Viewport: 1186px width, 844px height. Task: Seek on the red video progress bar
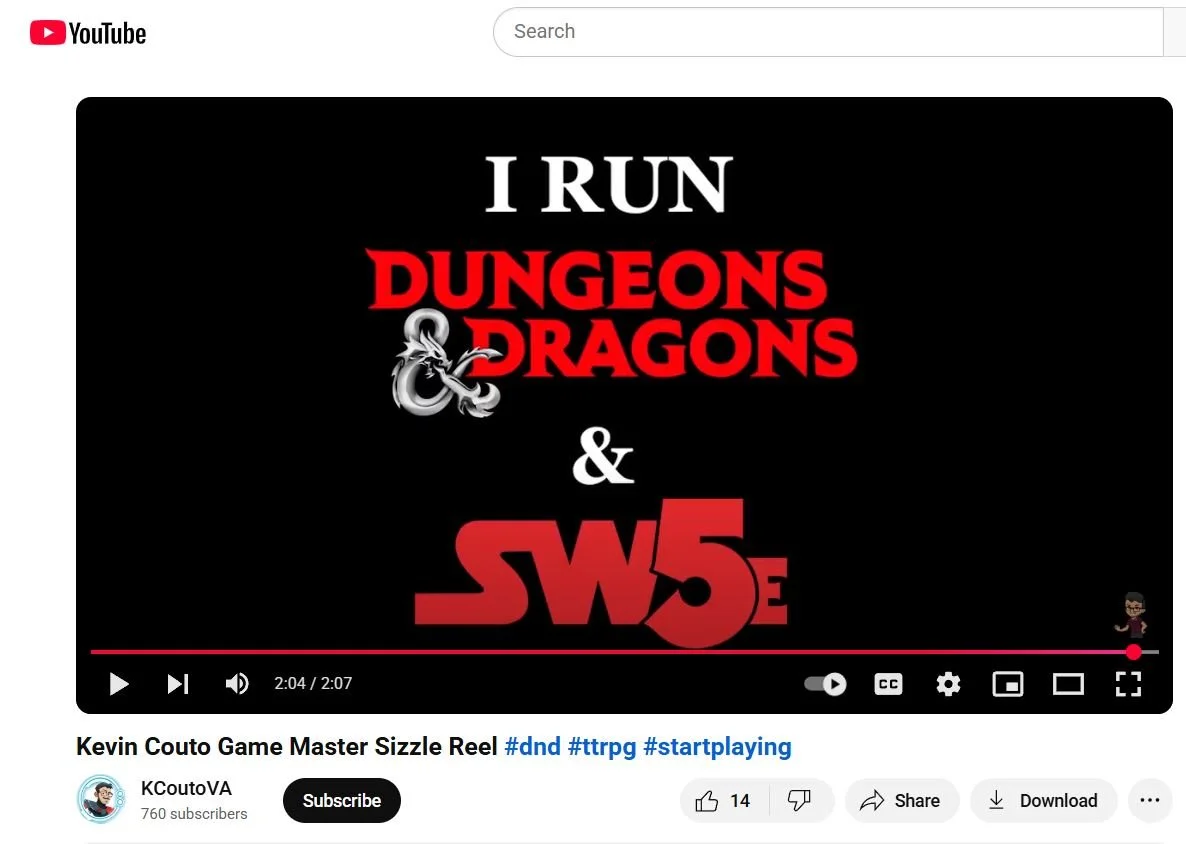point(624,651)
